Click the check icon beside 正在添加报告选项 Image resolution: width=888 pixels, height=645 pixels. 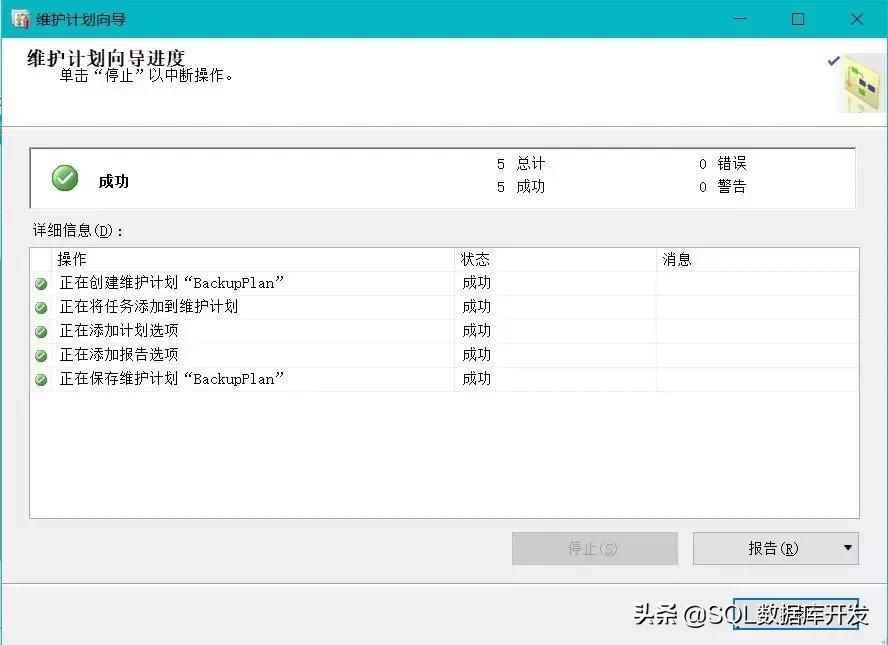38,355
